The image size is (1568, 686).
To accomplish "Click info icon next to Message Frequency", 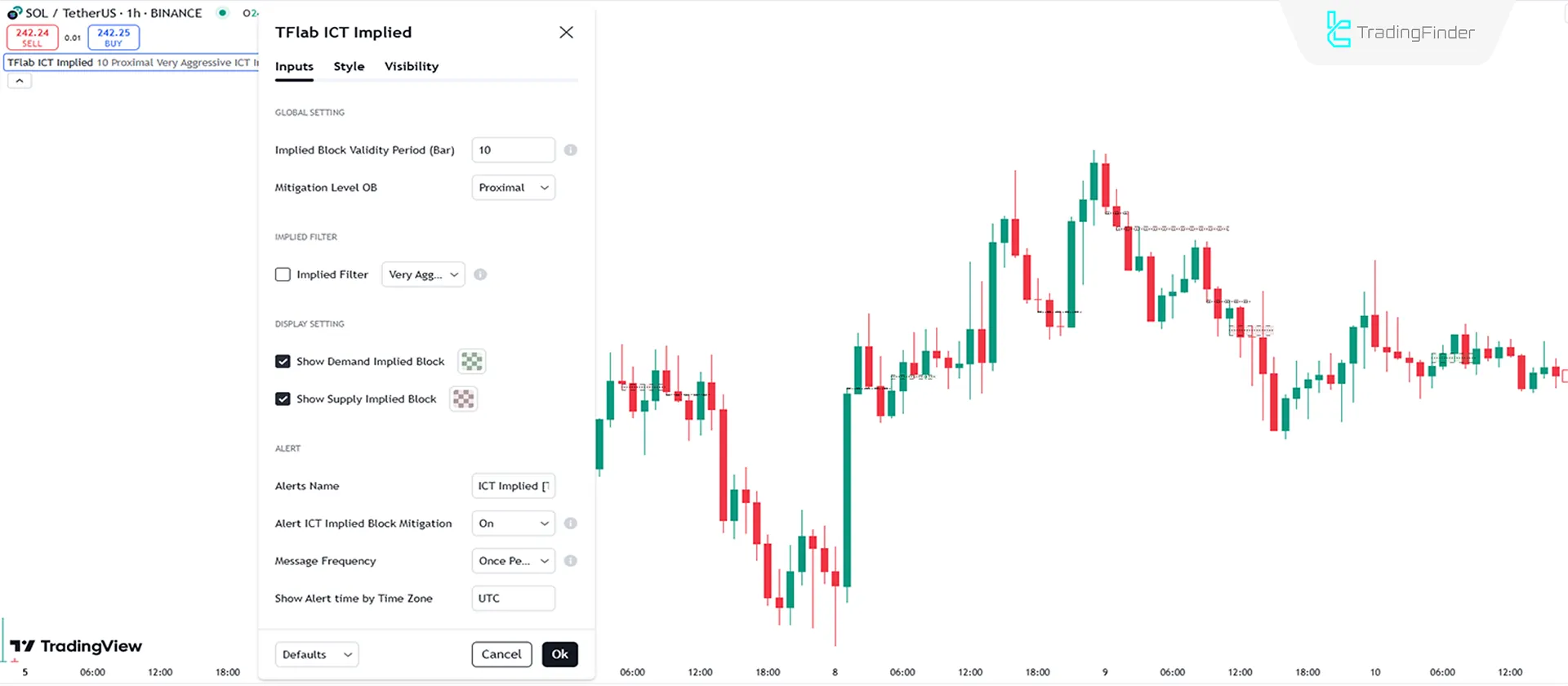I will 570,561.
